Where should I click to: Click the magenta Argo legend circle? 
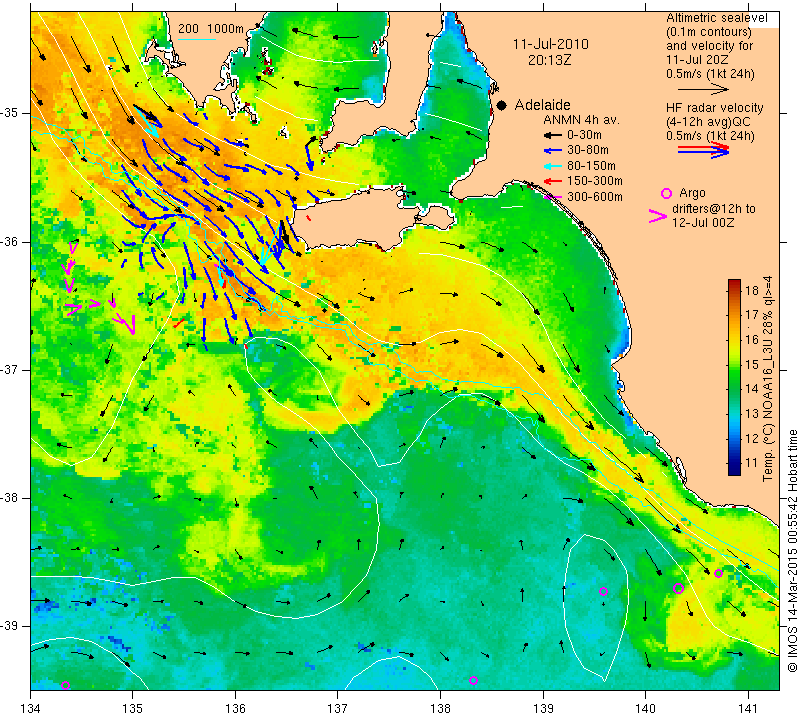666,193
